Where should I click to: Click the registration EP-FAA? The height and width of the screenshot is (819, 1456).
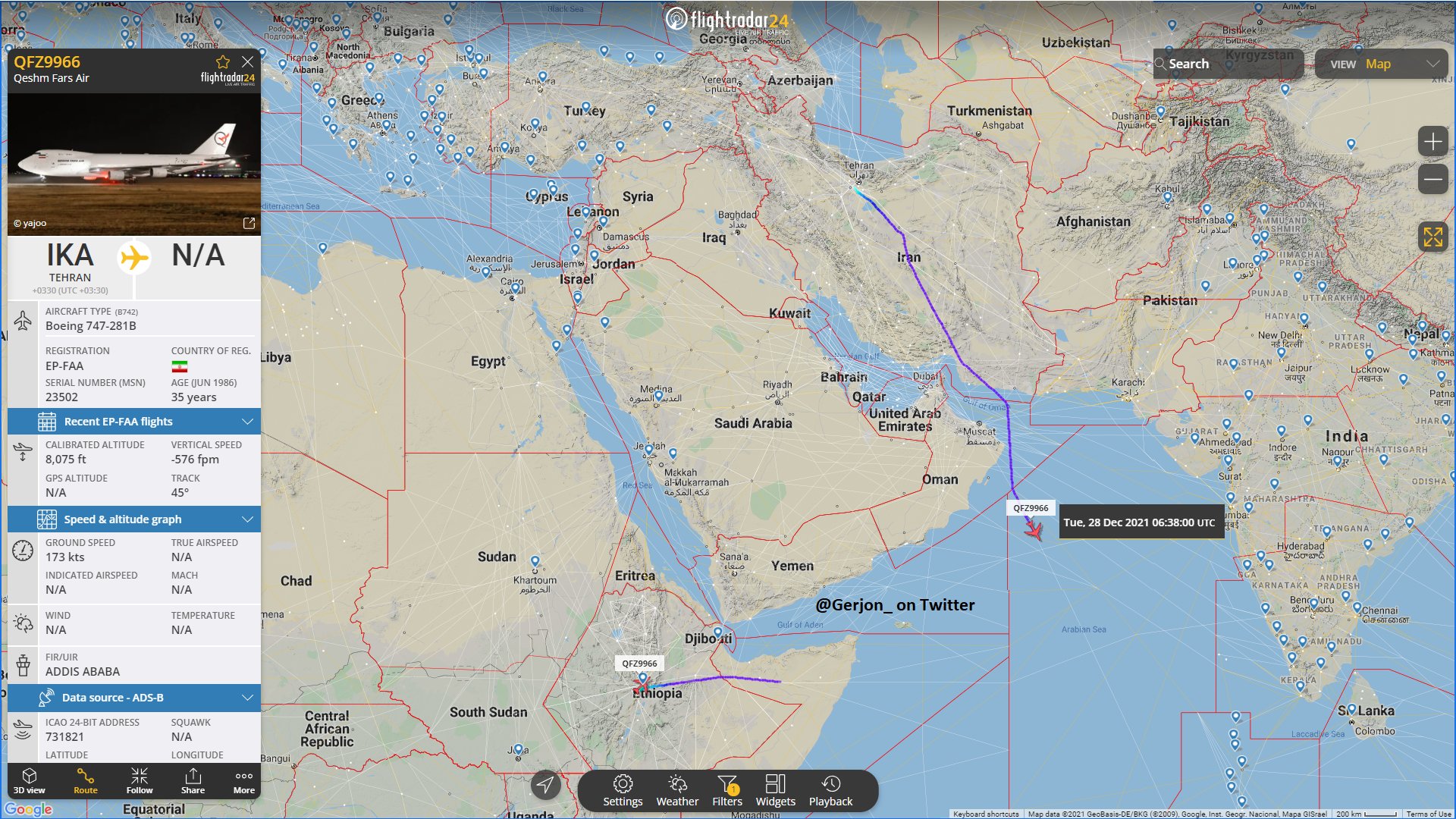64,366
